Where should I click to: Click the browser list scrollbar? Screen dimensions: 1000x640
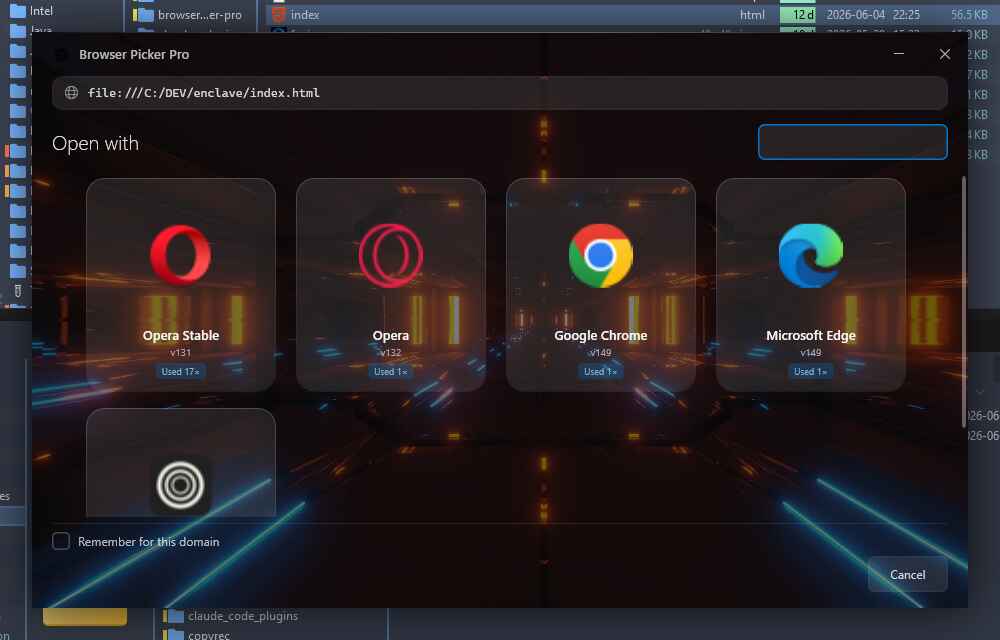963,302
